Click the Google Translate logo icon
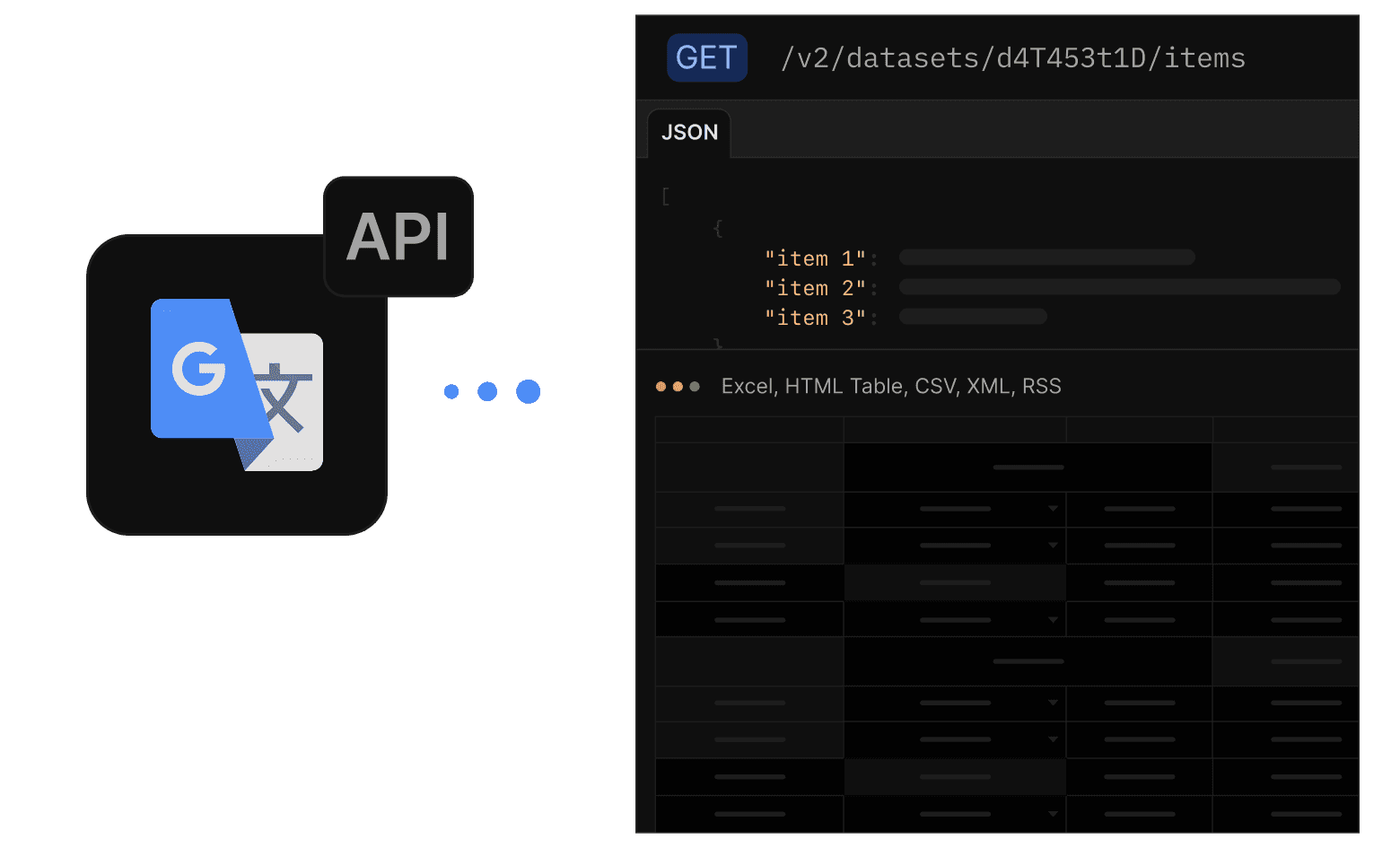1400x848 pixels. pyautogui.click(x=237, y=384)
